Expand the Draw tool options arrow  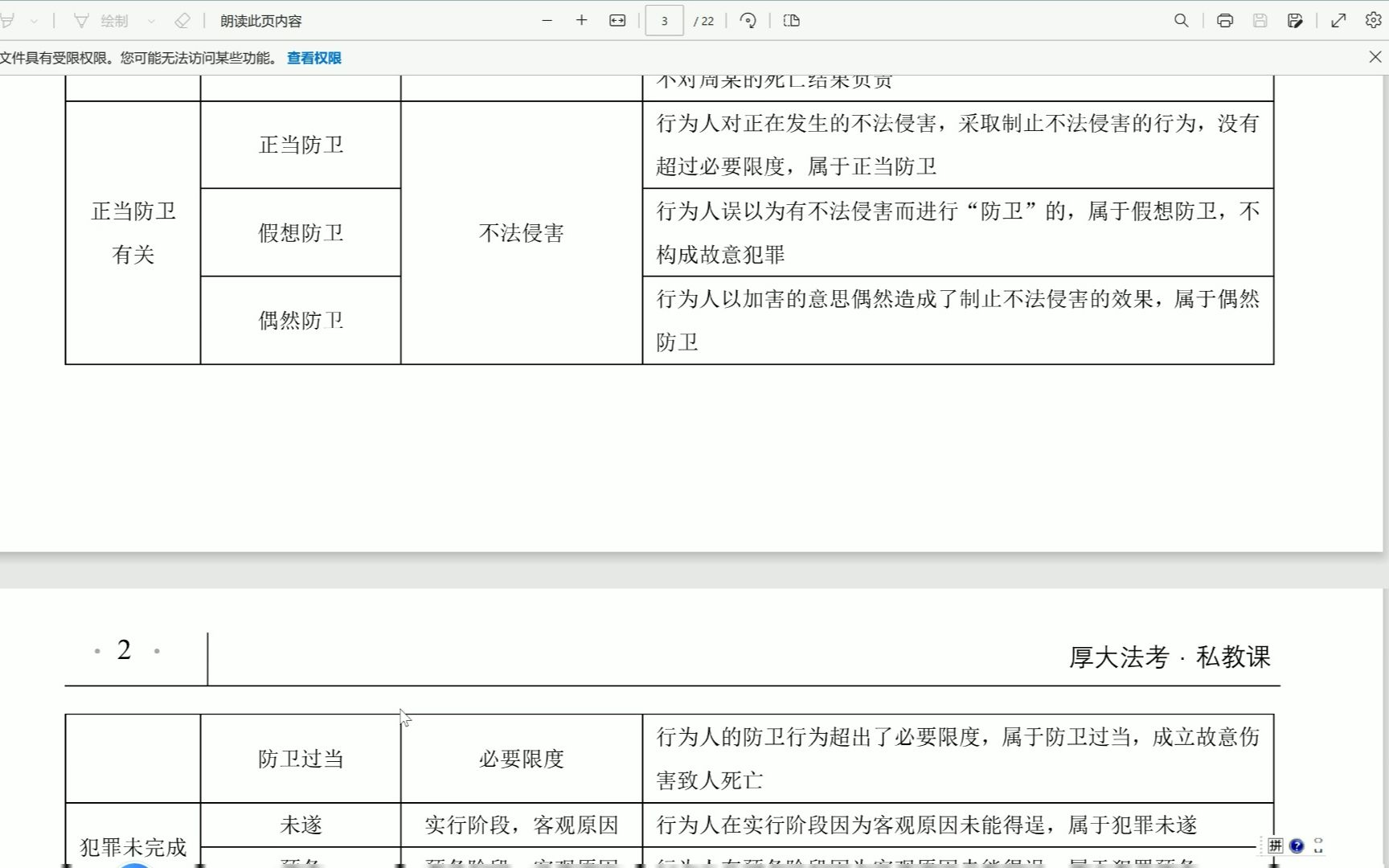(151, 21)
